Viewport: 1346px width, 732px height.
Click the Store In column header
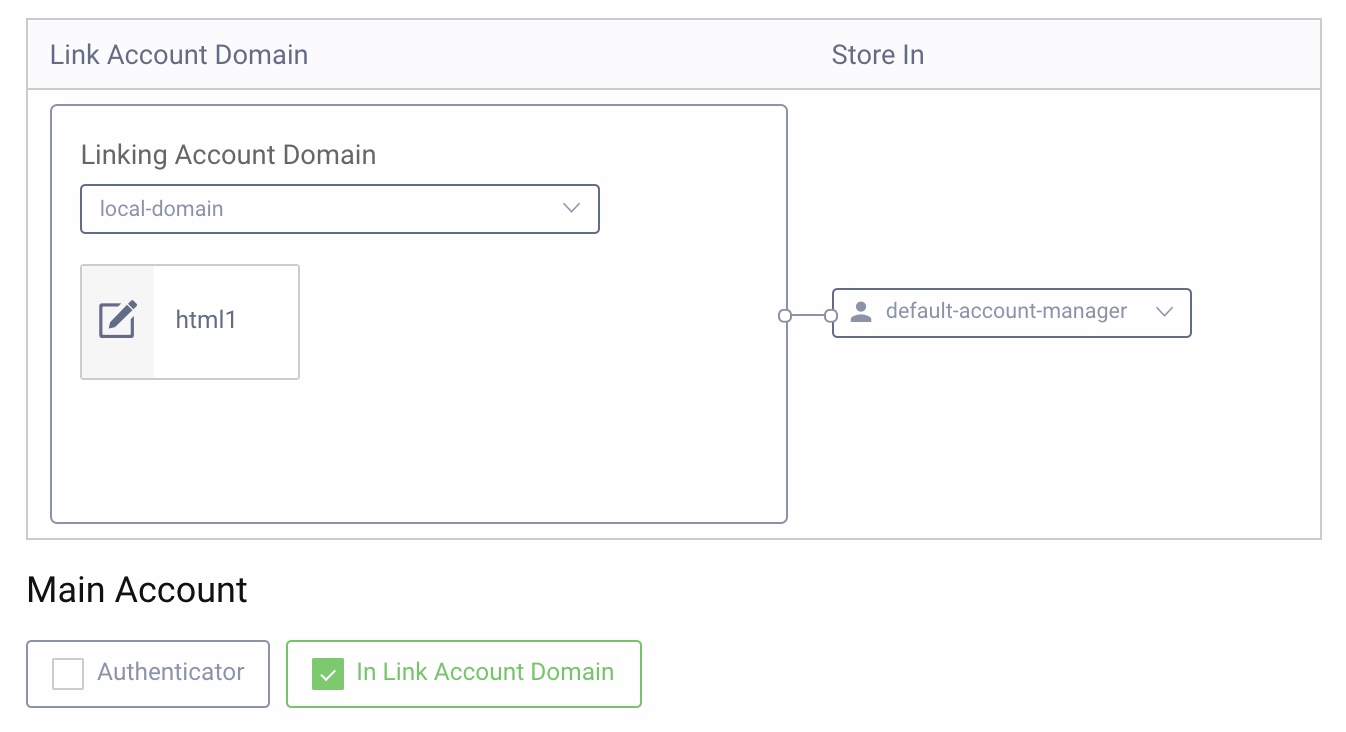pos(877,54)
